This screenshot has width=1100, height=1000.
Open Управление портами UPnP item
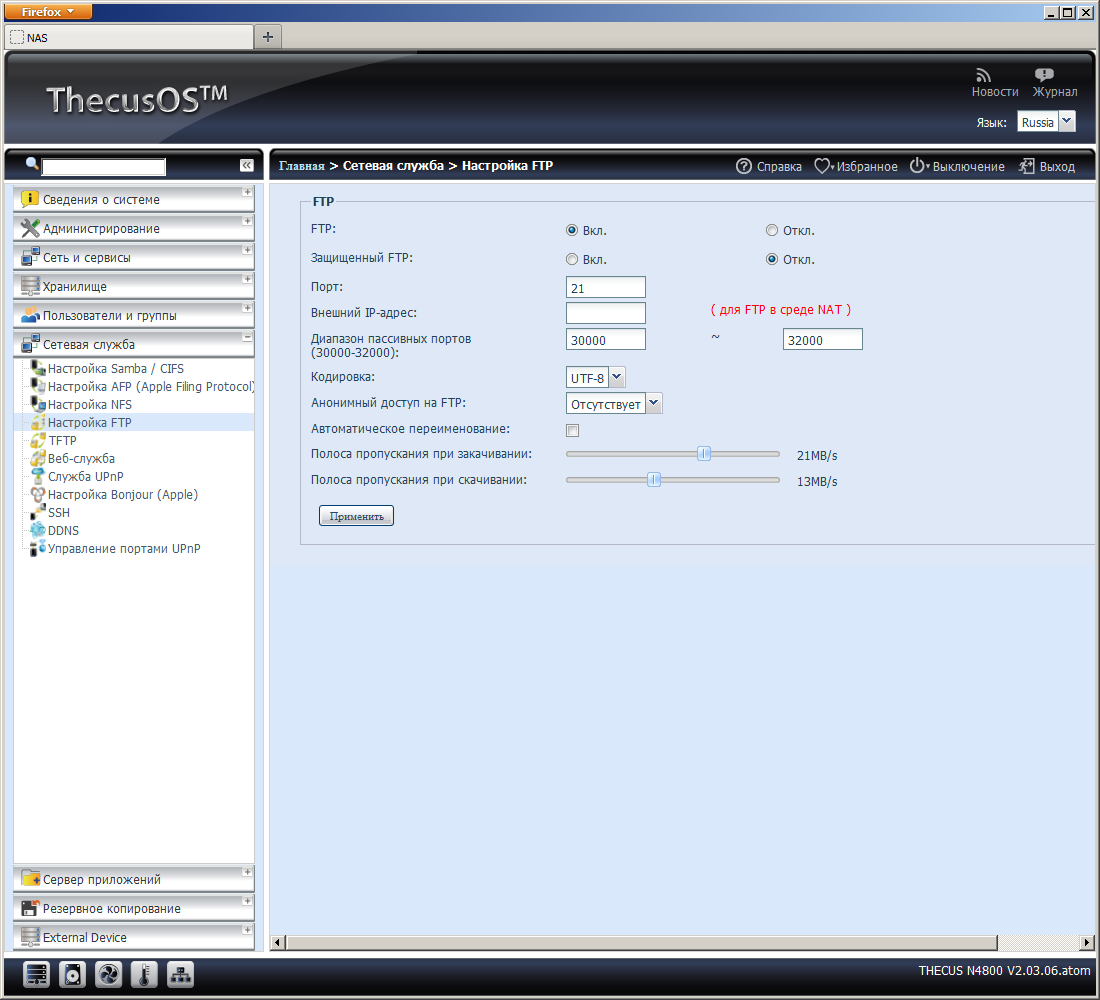click(x=124, y=548)
